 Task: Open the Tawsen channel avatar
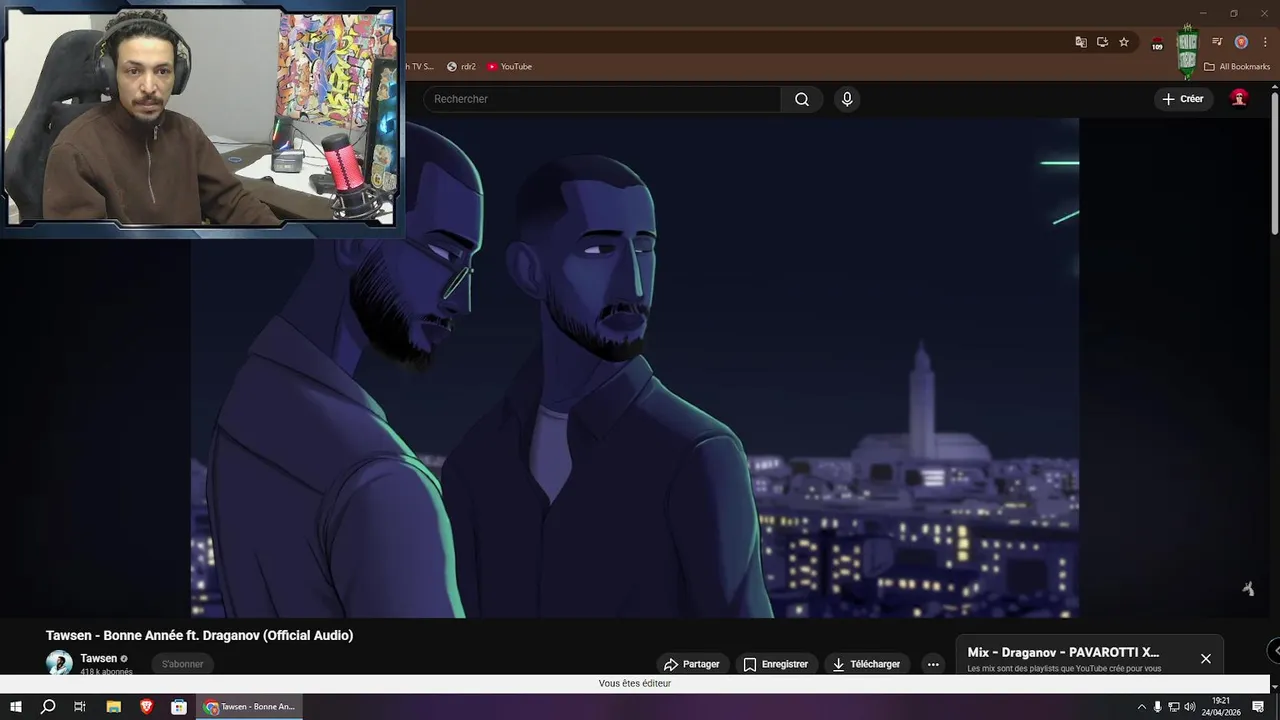tap(59, 663)
